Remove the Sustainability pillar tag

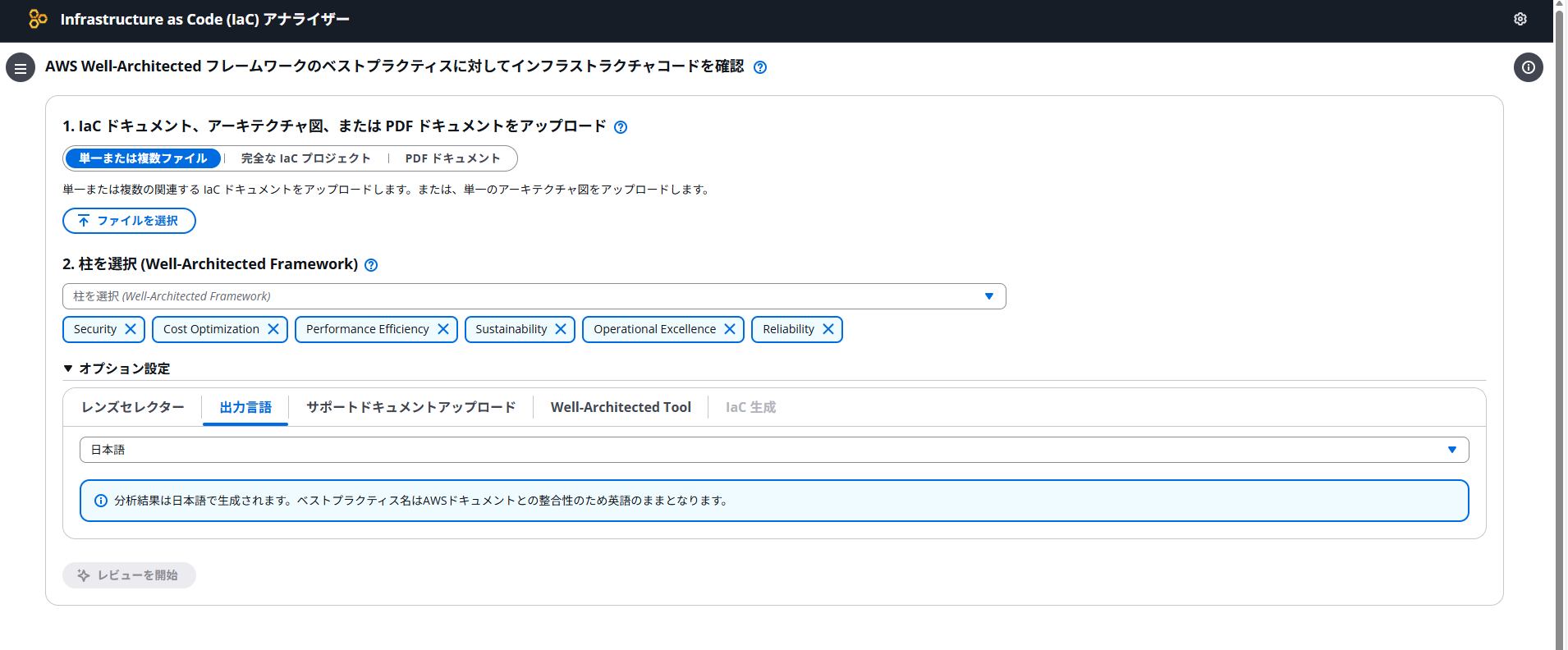click(561, 329)
